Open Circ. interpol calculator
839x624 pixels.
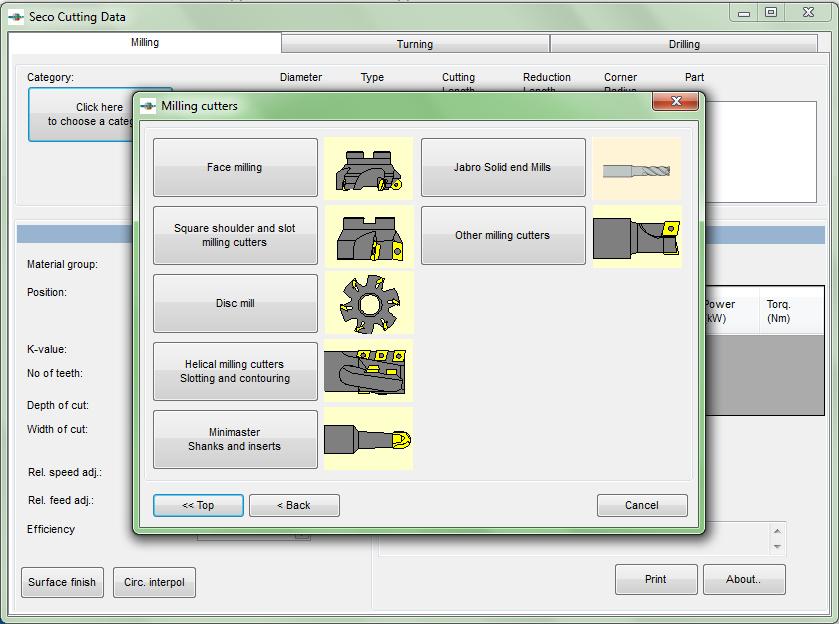[154, 582]
